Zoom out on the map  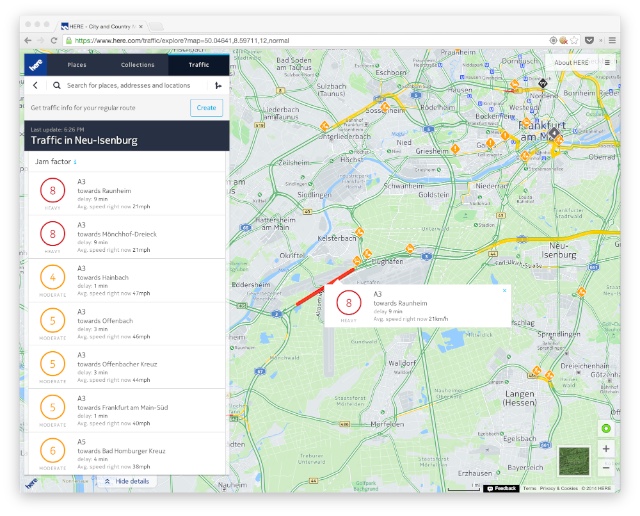pyautogui.click(x=606, y=467)
